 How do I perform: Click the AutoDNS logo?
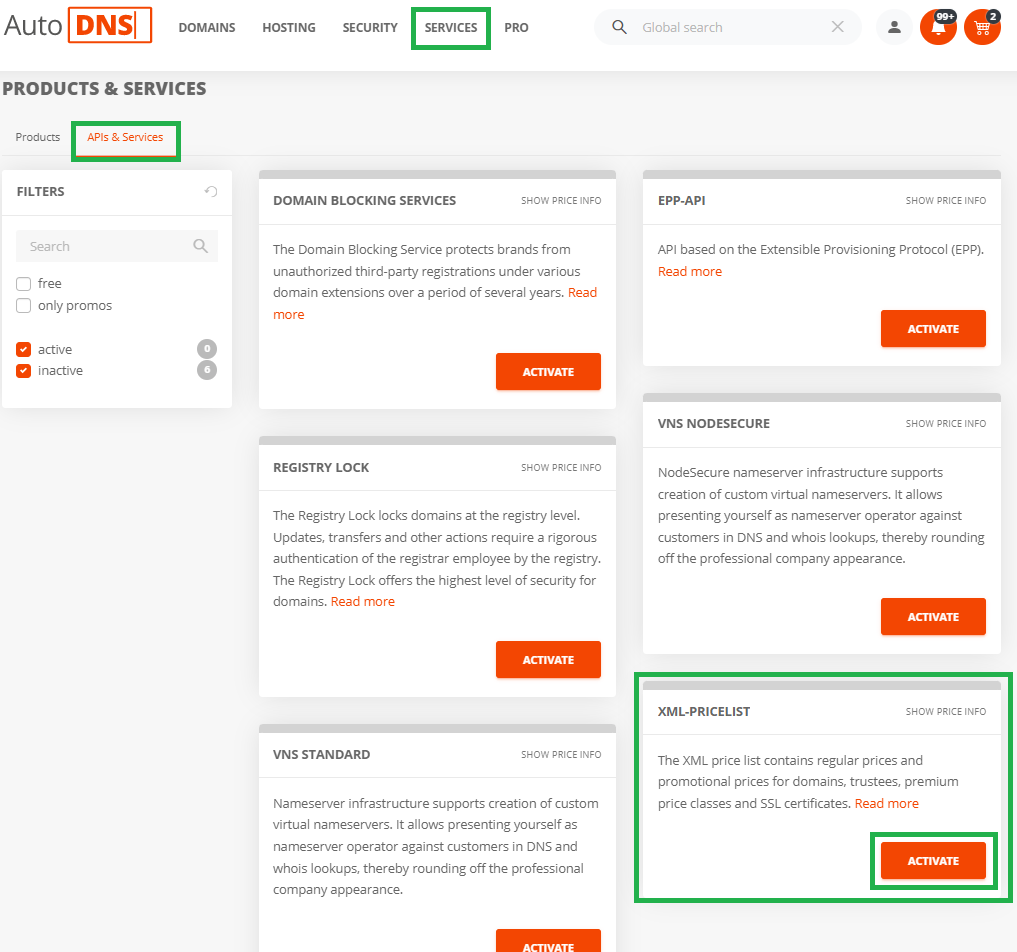point(78,25)
